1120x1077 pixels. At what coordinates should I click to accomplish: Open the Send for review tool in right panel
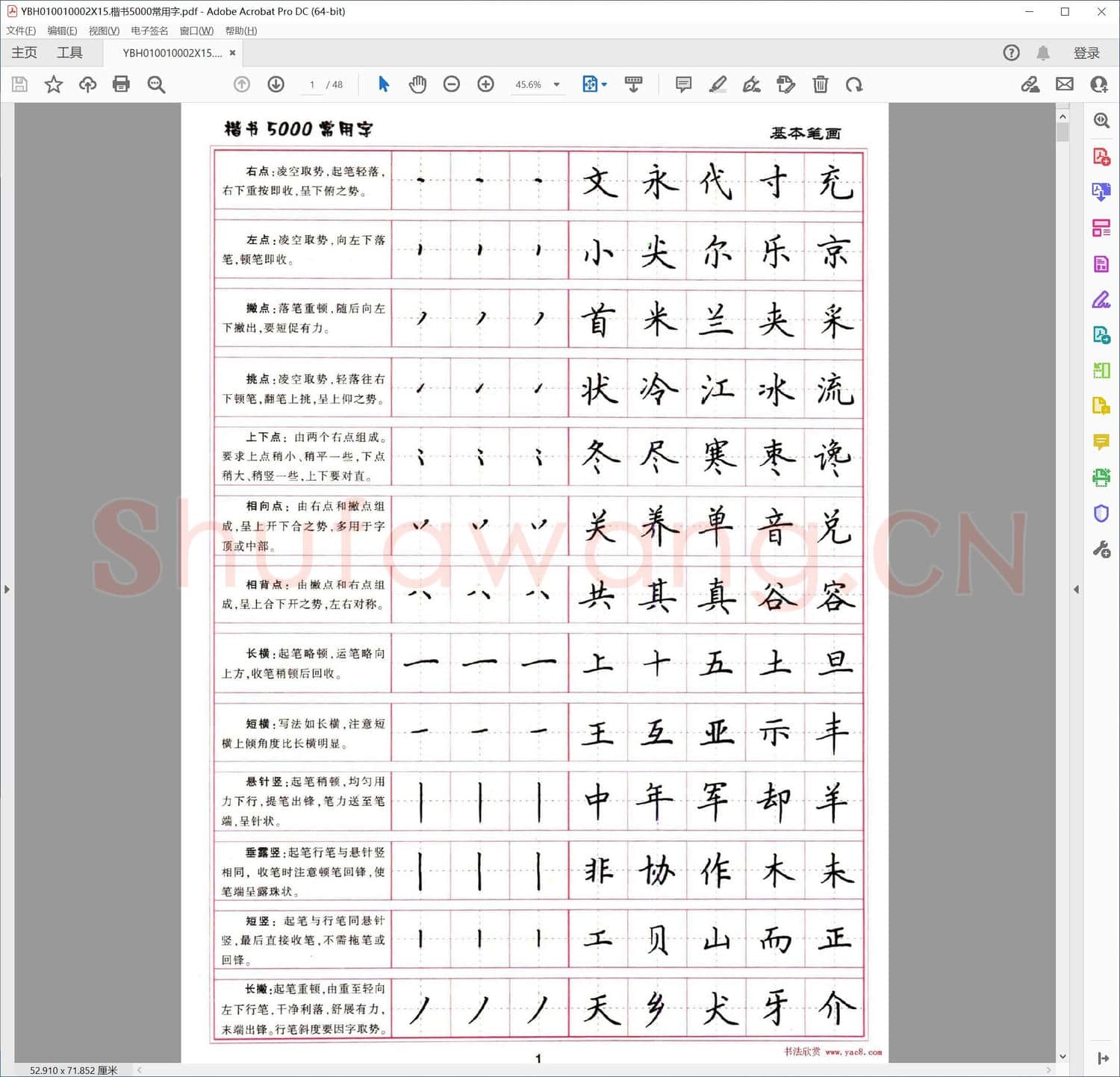[1101, 335]
